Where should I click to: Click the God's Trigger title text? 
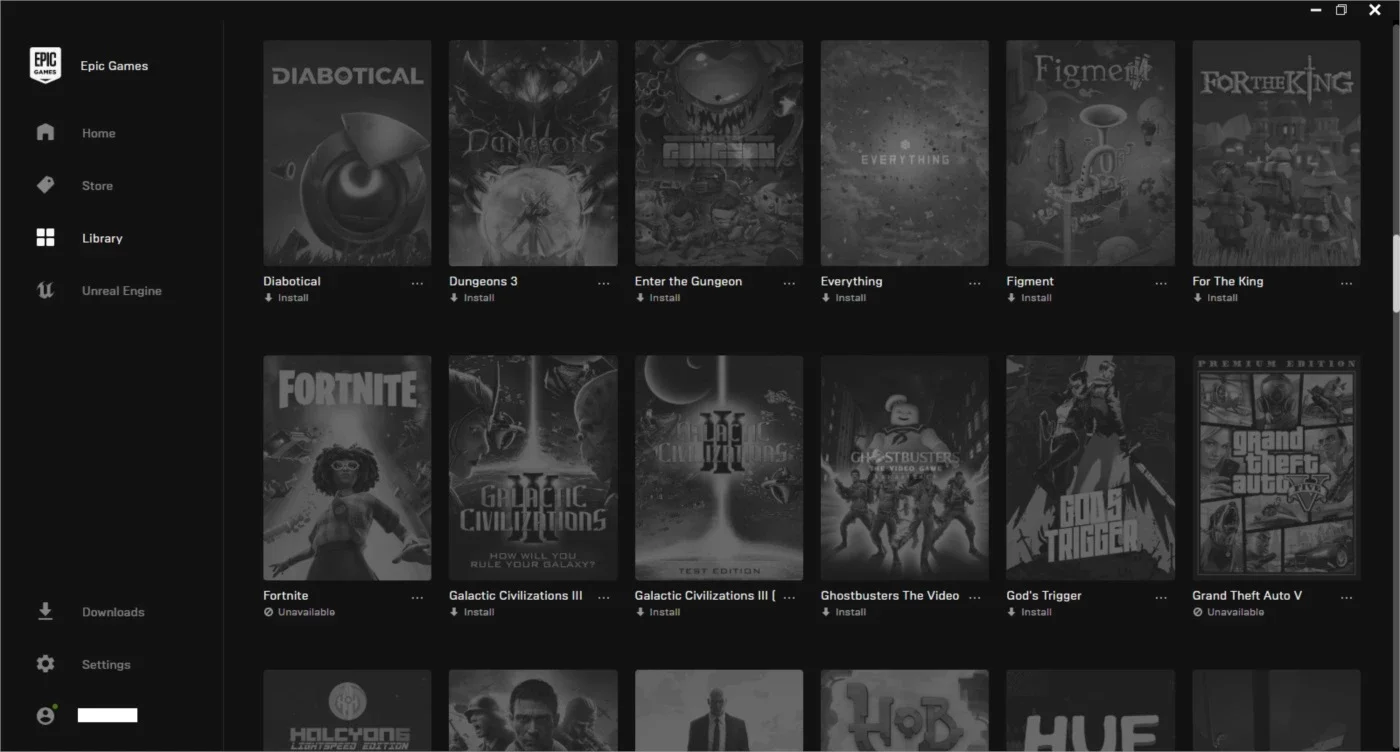pos(1044,596)
